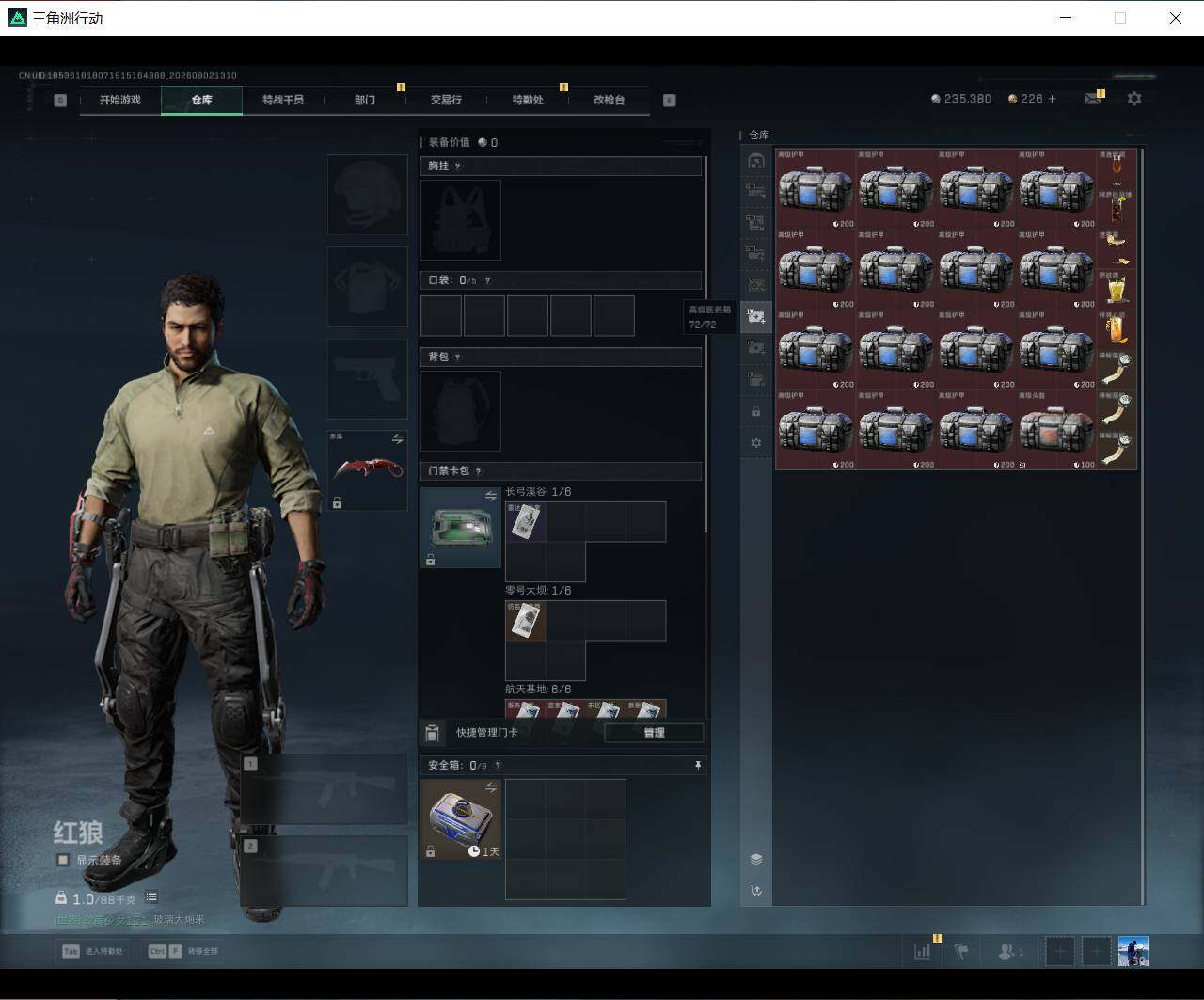Click the help question mark beside 背包
The width and height of the screenshot is (1204, 1000).
(x=457, y=357)
